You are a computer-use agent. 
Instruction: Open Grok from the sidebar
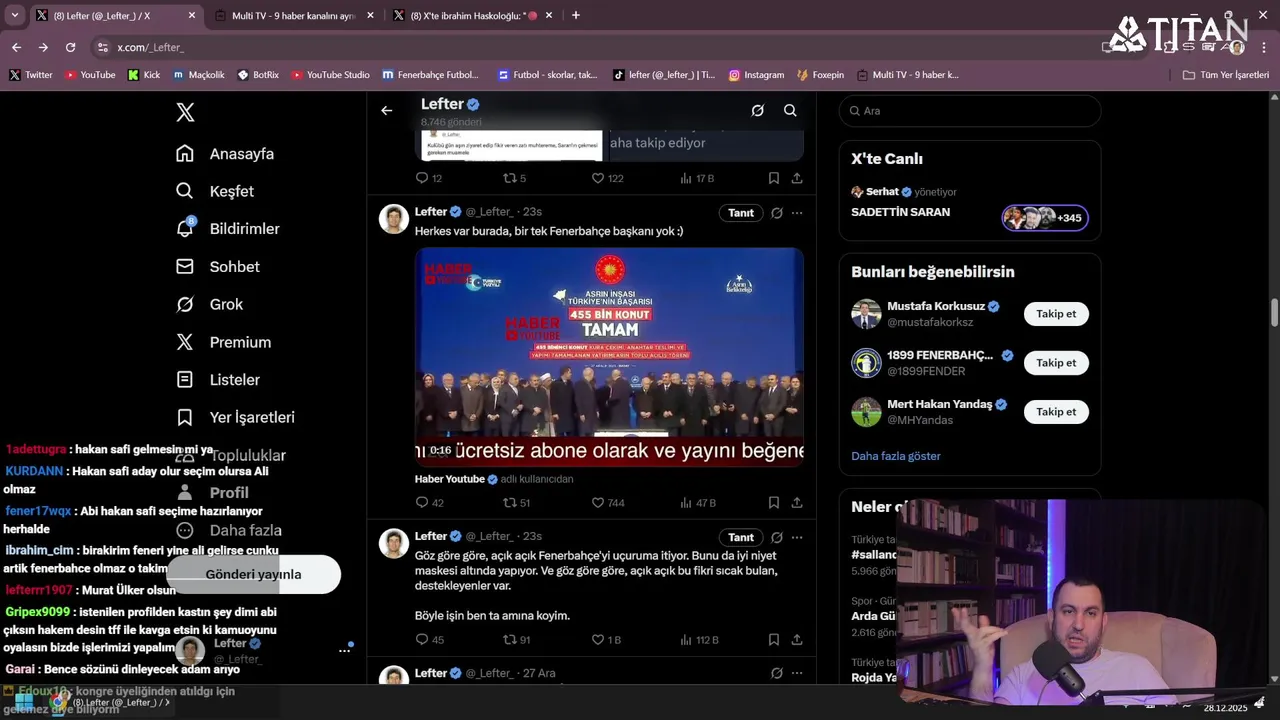pos(209,304)
